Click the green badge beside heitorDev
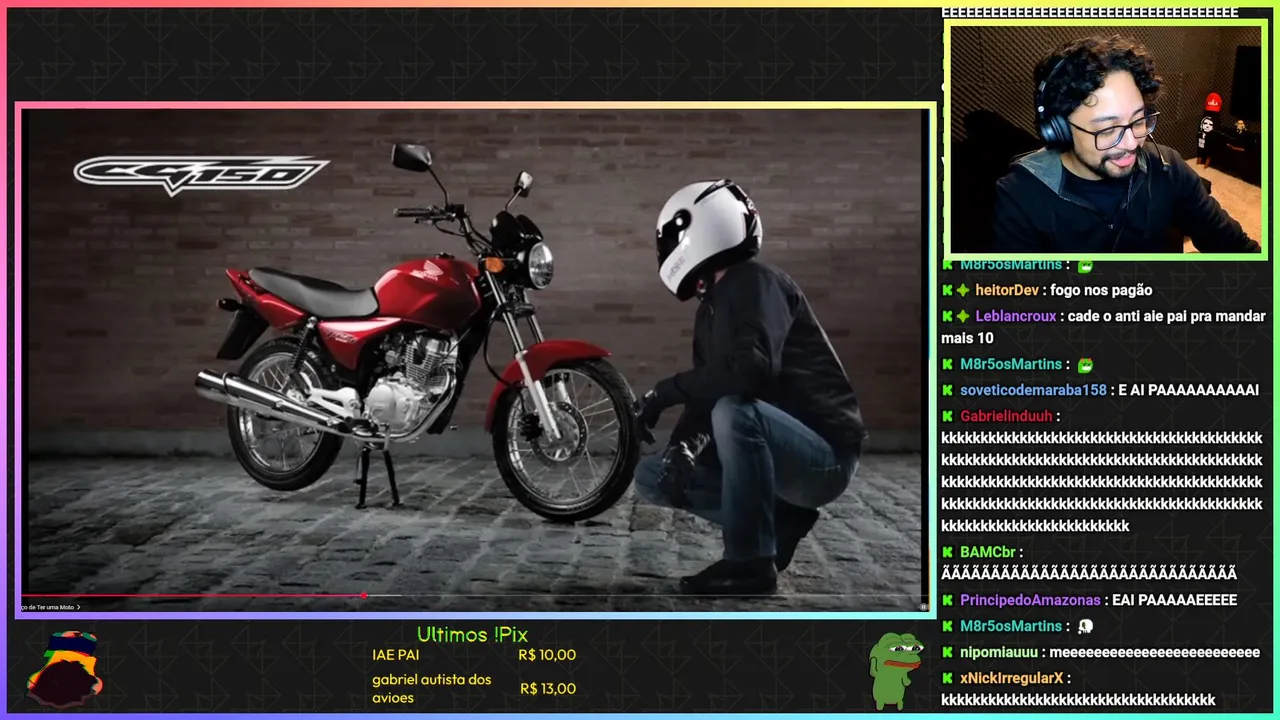 [x=947, y=290]
